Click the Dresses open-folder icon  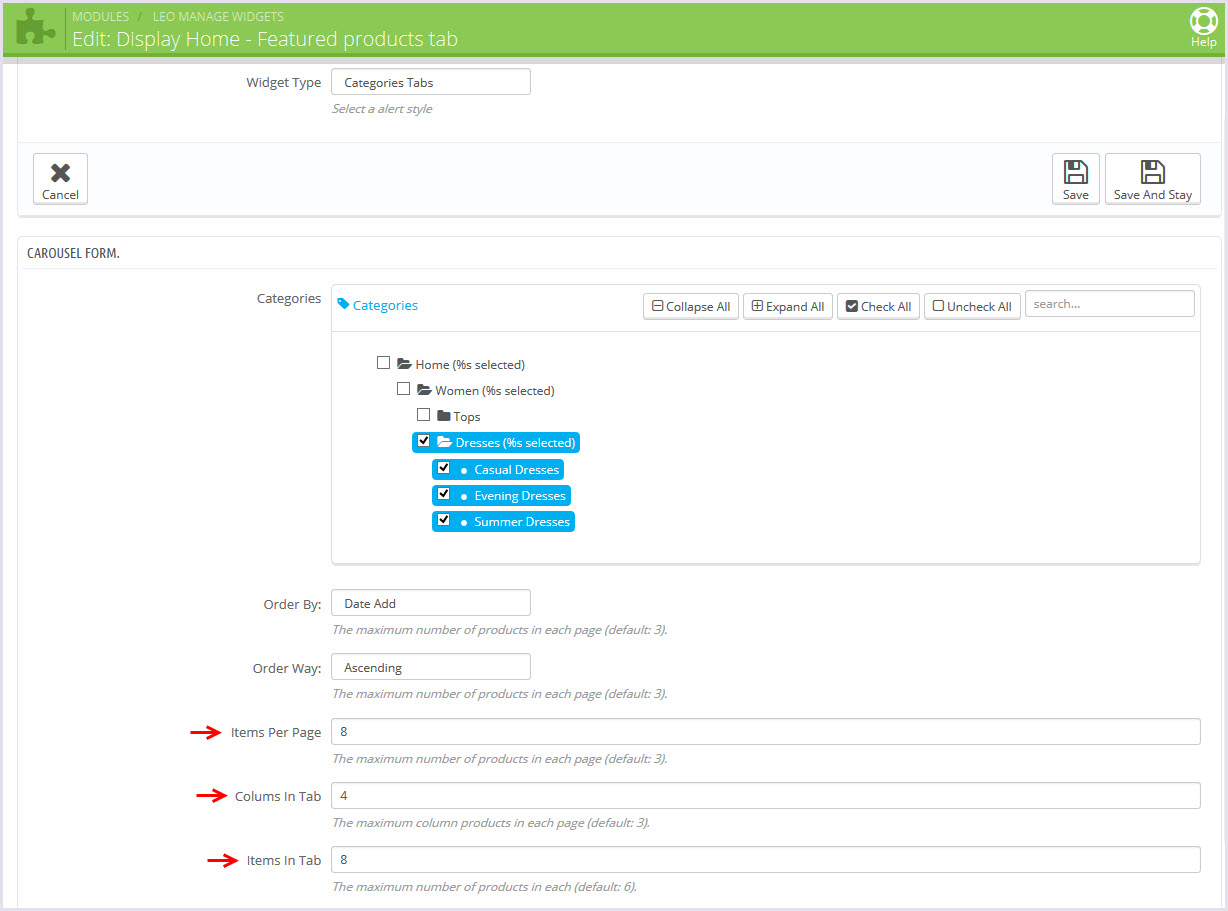445,442
